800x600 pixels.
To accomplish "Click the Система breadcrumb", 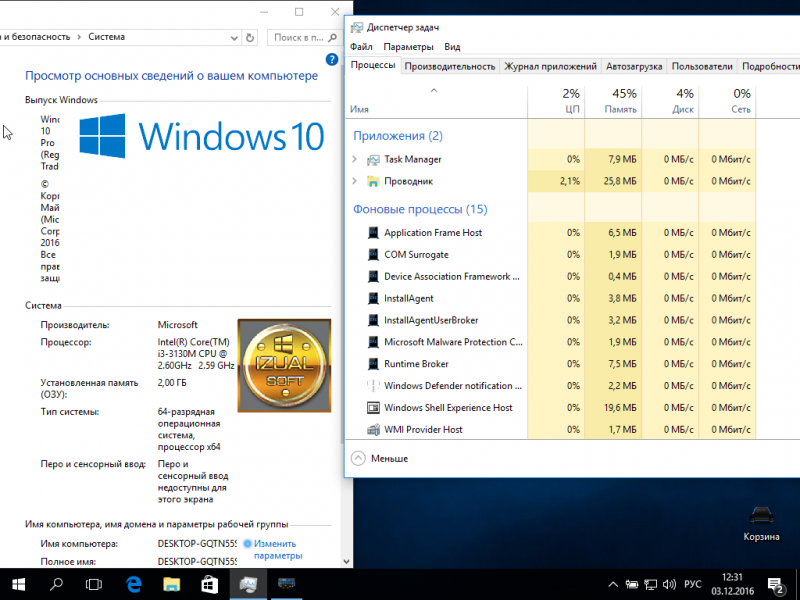I will (x=106, y=37).
